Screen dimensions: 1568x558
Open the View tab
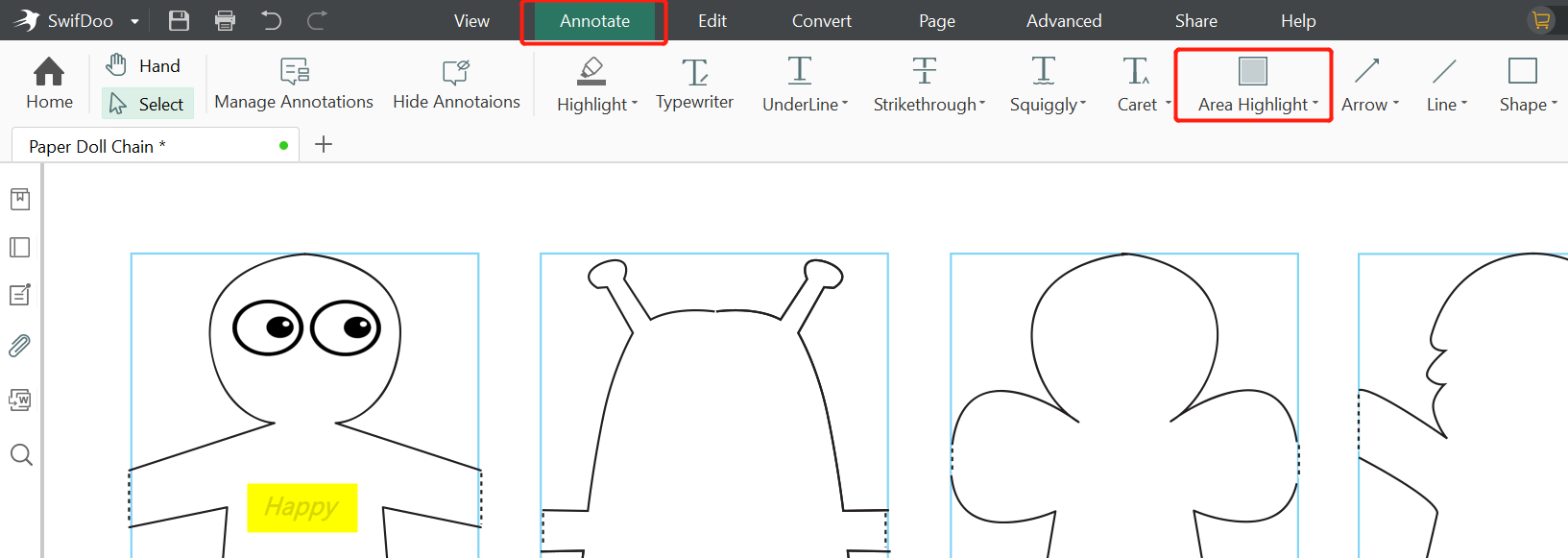[471, 20]
